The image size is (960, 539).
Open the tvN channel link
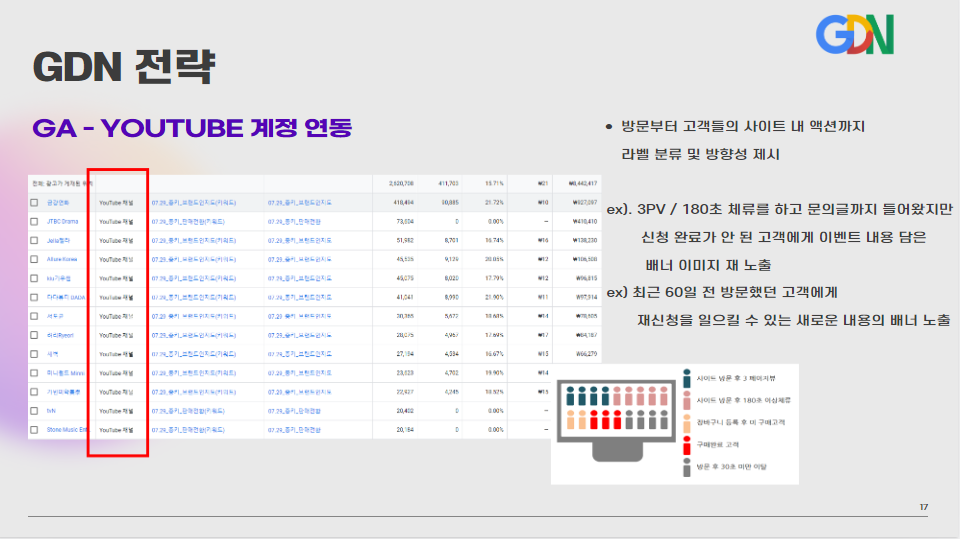pyautogui.click(x=51, y=411)
